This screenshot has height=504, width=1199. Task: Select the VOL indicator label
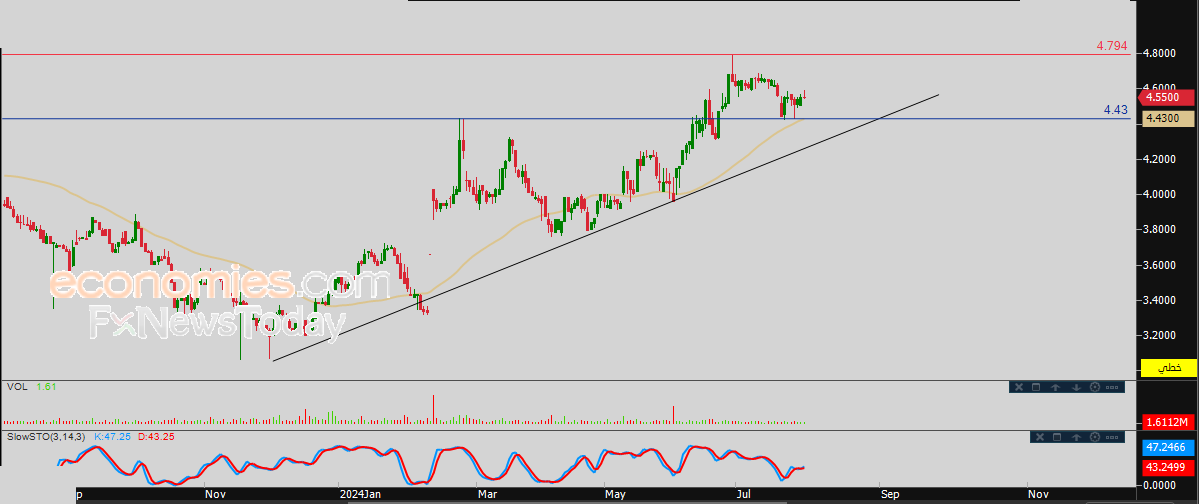17,387
